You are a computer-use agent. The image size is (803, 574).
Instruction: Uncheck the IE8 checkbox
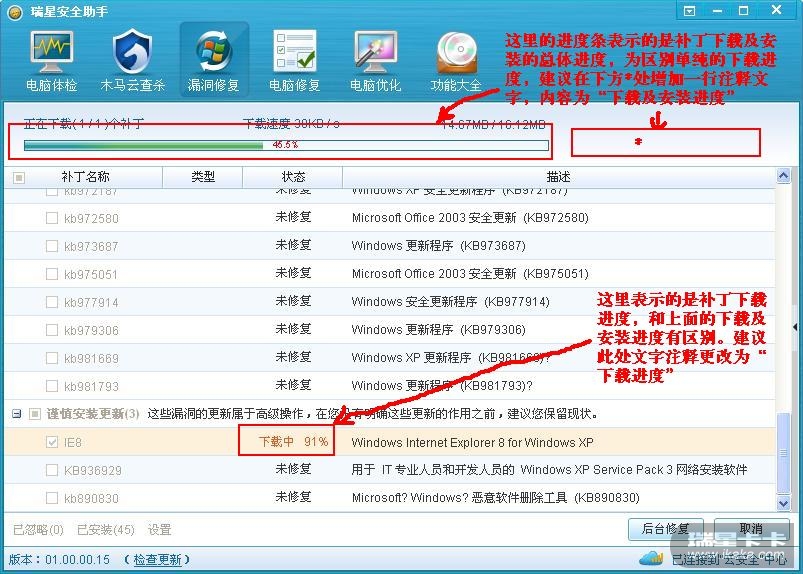click(52, 442)
